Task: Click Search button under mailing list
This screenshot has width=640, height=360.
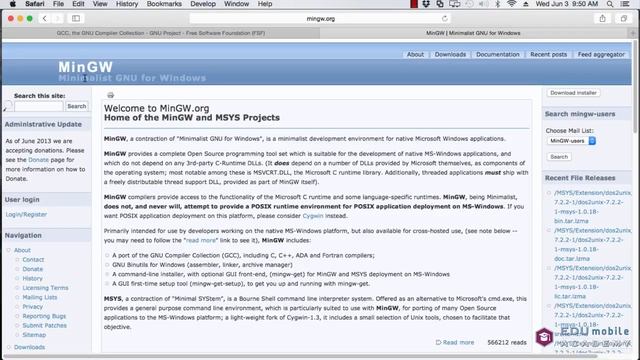Action: pos(559,157)
